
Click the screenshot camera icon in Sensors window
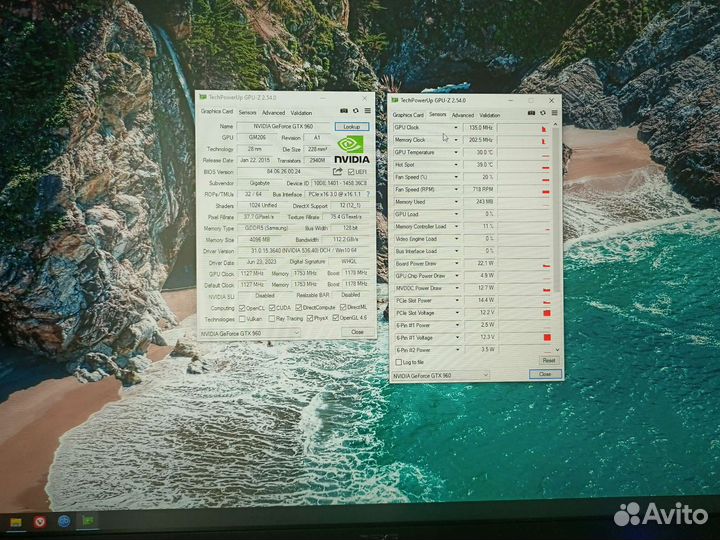coord(531,113)
